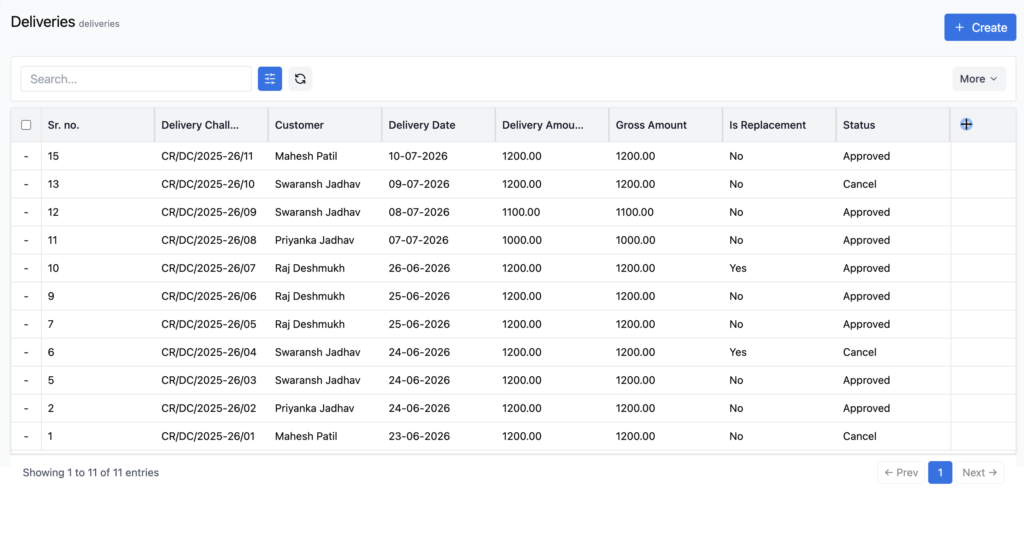Toggle the select-all checkbox in the header
This screenshot has width=1024, height=555.
click(x=26, y=125)
